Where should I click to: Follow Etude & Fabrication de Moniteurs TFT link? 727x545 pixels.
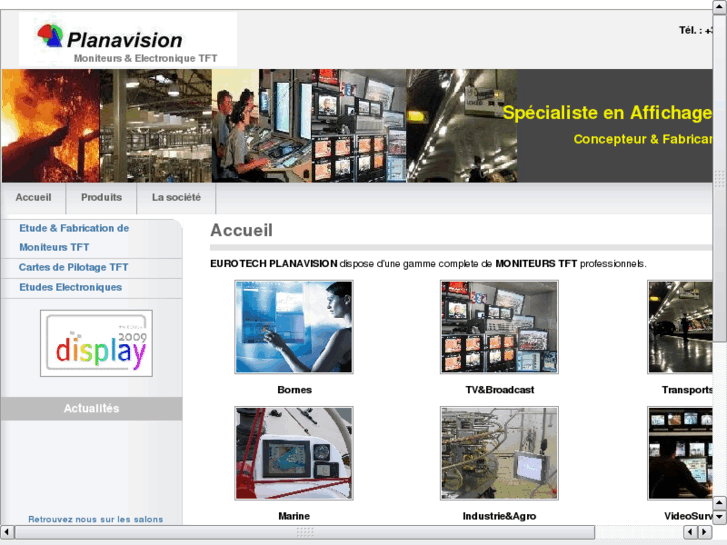(74, 237)
